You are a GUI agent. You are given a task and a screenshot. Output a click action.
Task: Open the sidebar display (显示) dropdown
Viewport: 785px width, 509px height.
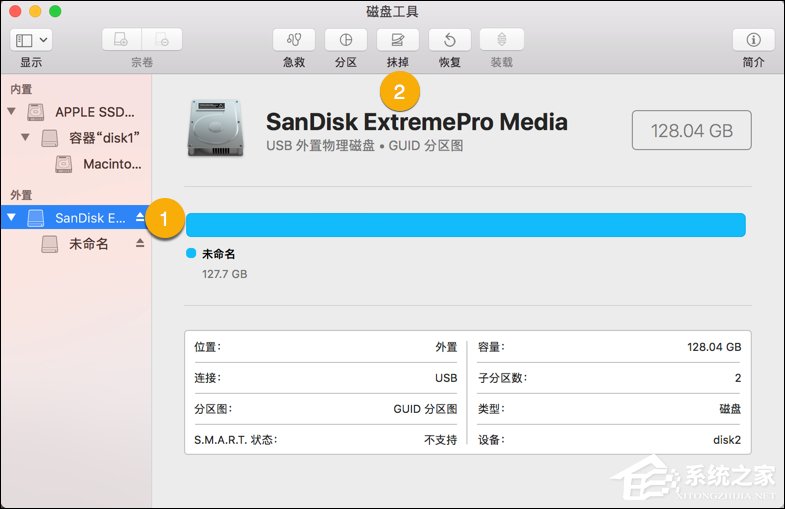[32, 40]
